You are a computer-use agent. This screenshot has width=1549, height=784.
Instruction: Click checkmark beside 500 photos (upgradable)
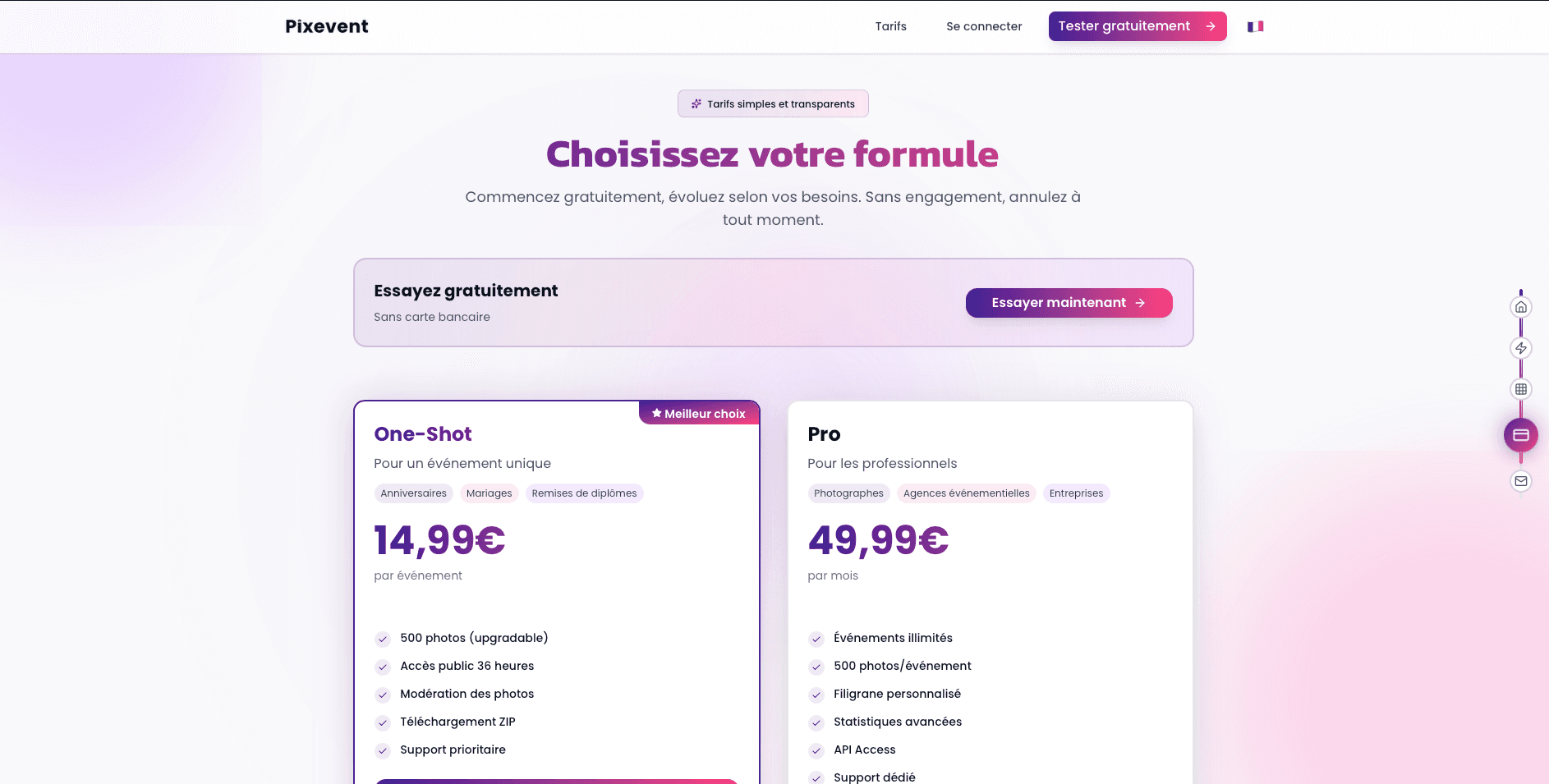click(383, 639)
